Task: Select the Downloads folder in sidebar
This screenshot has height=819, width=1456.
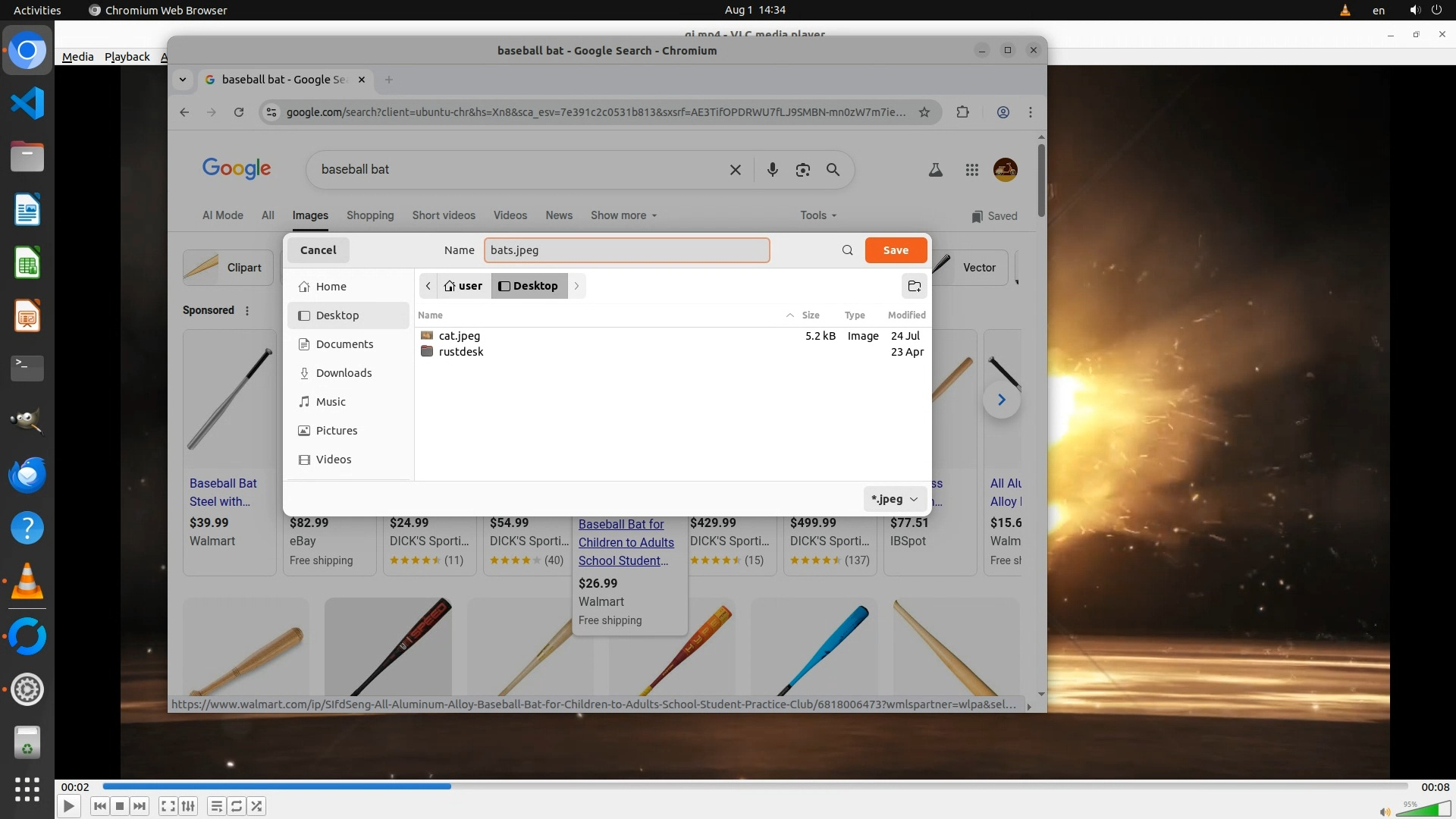Action: point(344,373)
